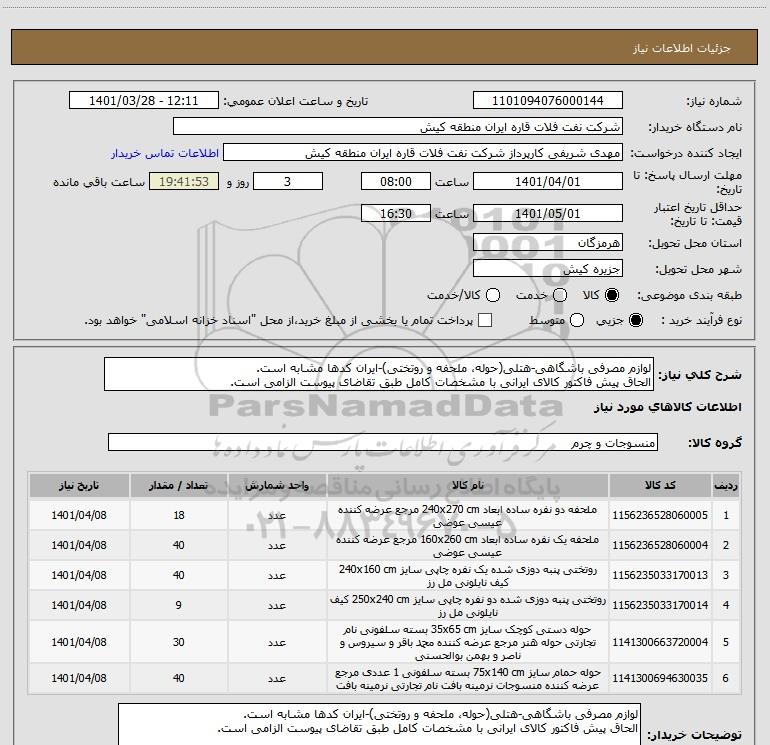Toggle the اسناد خزانه اسلامی payment checkbox

click(485, 320)
